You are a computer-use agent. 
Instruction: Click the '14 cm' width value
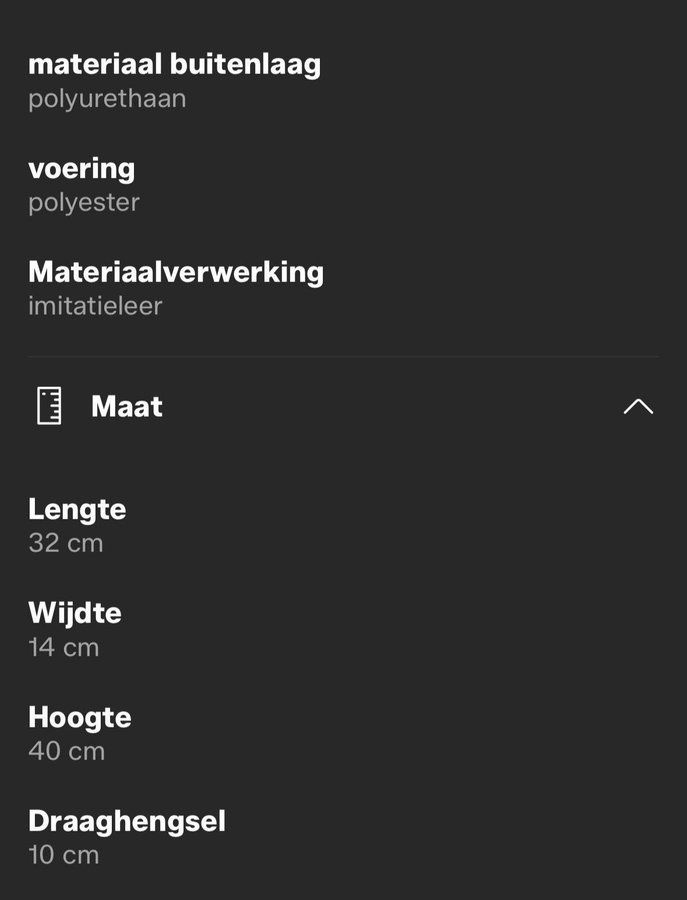coord(64,647)
